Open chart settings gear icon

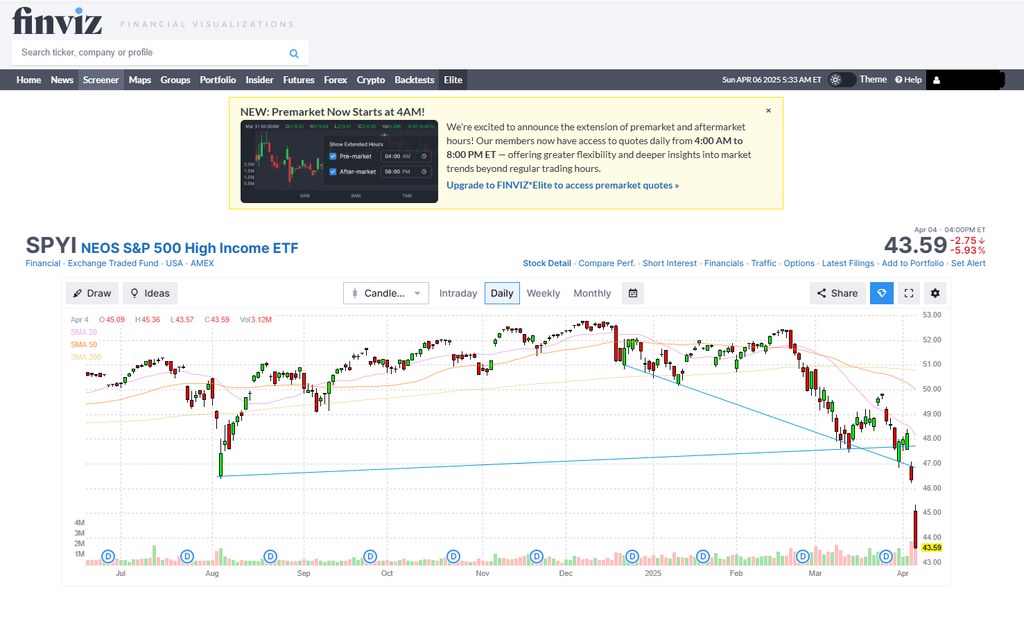click(x=935, y=293)
